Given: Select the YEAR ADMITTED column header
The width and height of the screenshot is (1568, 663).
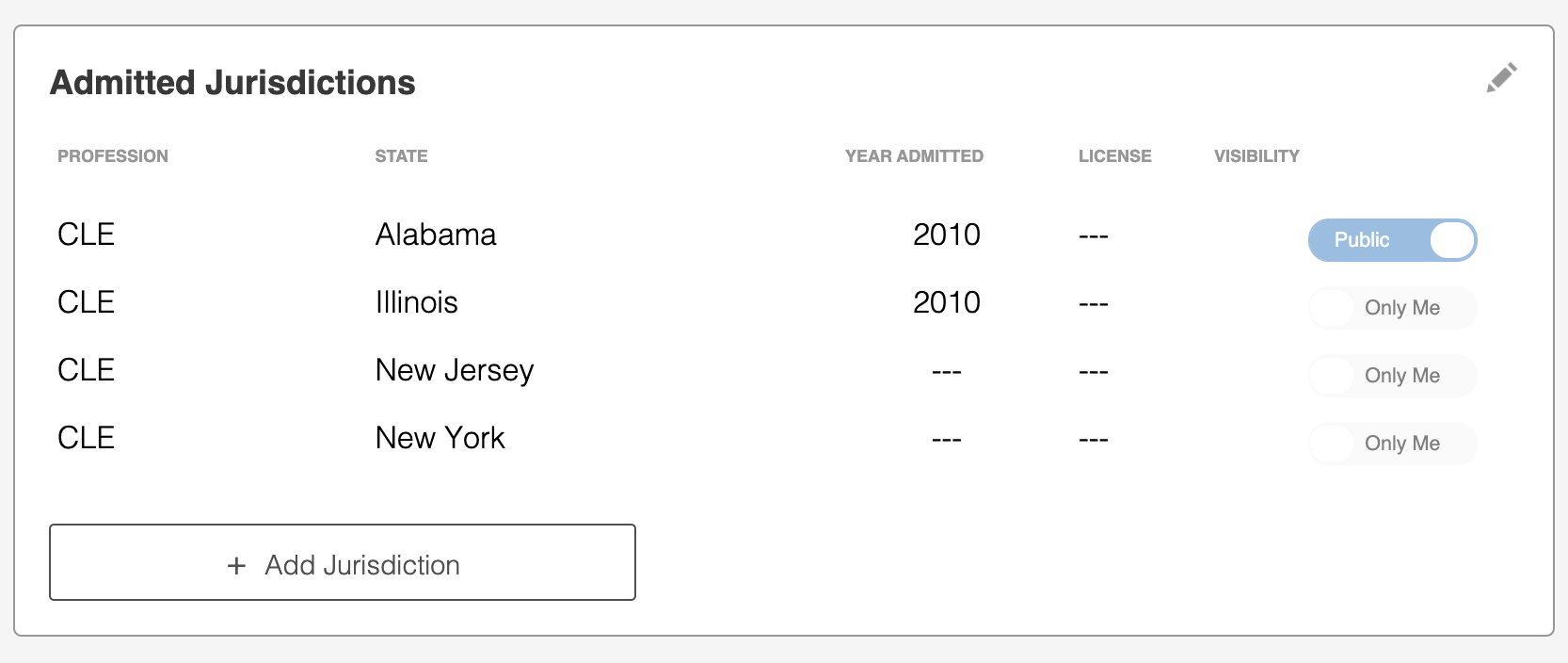Looking at the screenshot, I should tap(914, 155).
